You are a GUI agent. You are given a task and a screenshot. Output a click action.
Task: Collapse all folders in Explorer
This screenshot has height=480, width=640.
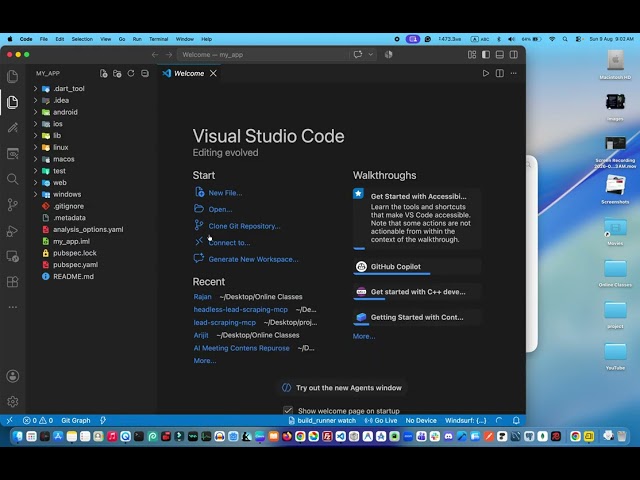tap(145, 73)
